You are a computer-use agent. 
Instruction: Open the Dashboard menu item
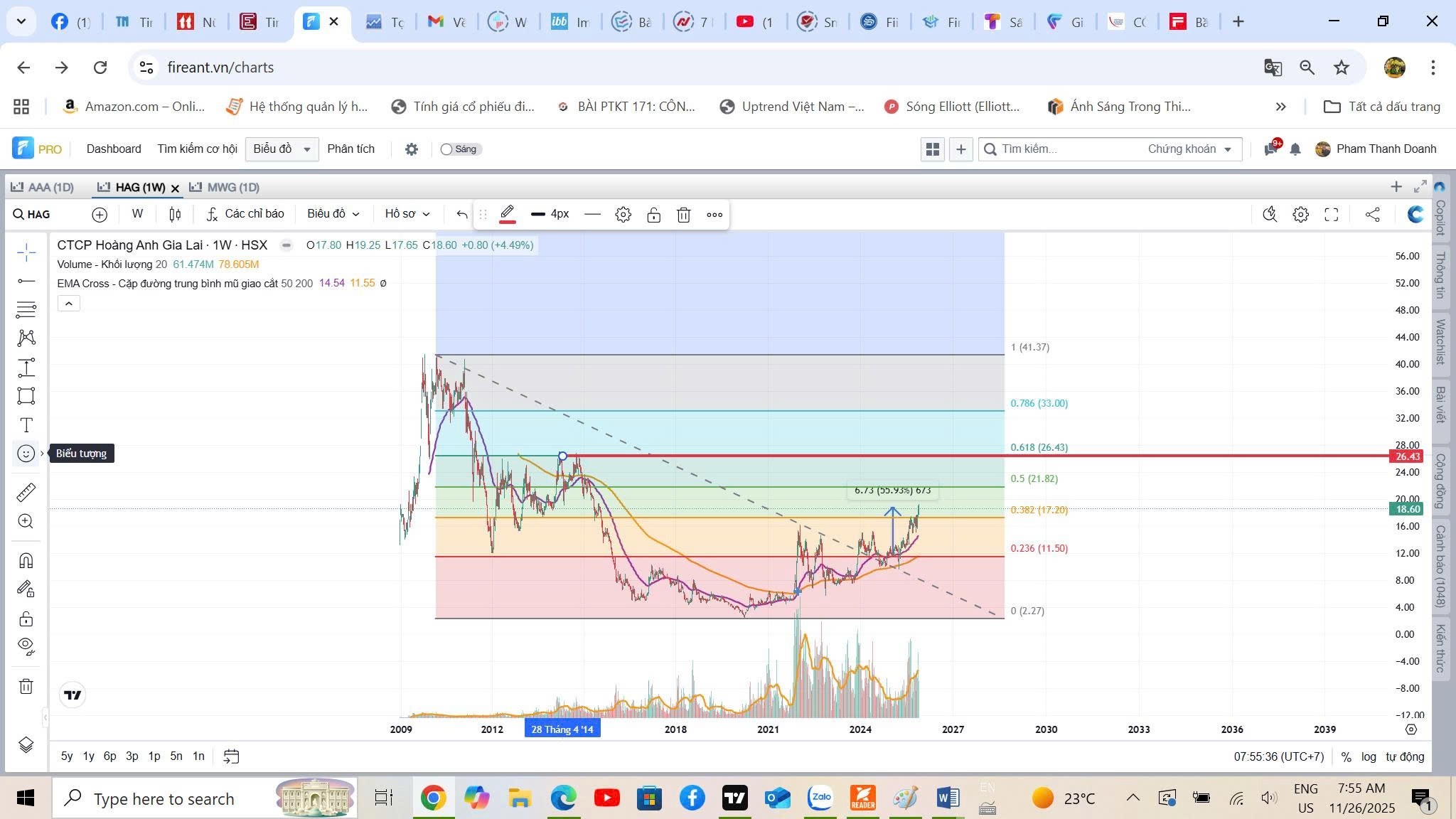click(x=114, y=149)
